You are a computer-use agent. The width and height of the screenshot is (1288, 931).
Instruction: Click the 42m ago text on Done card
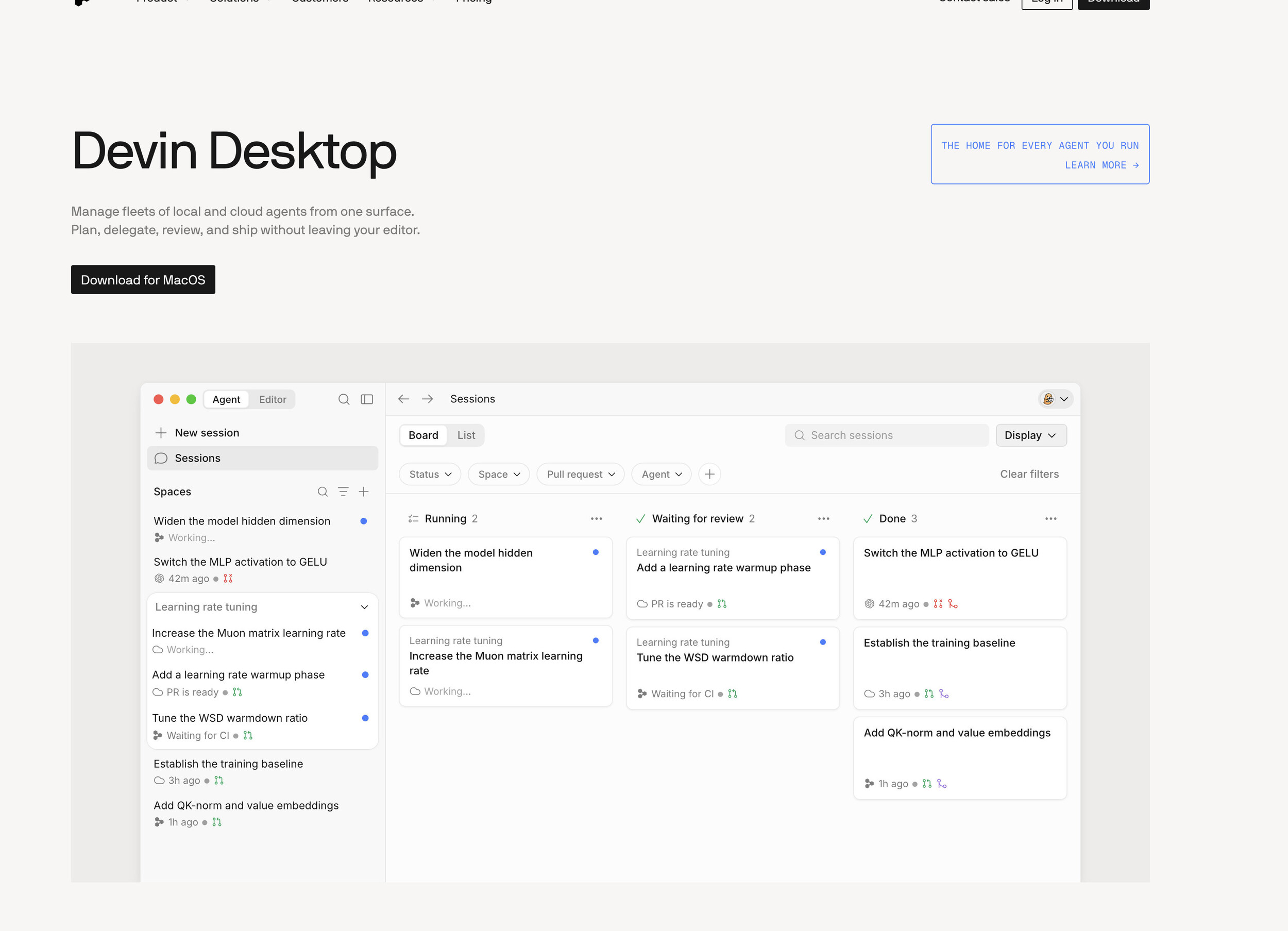[x=899, y=604]
